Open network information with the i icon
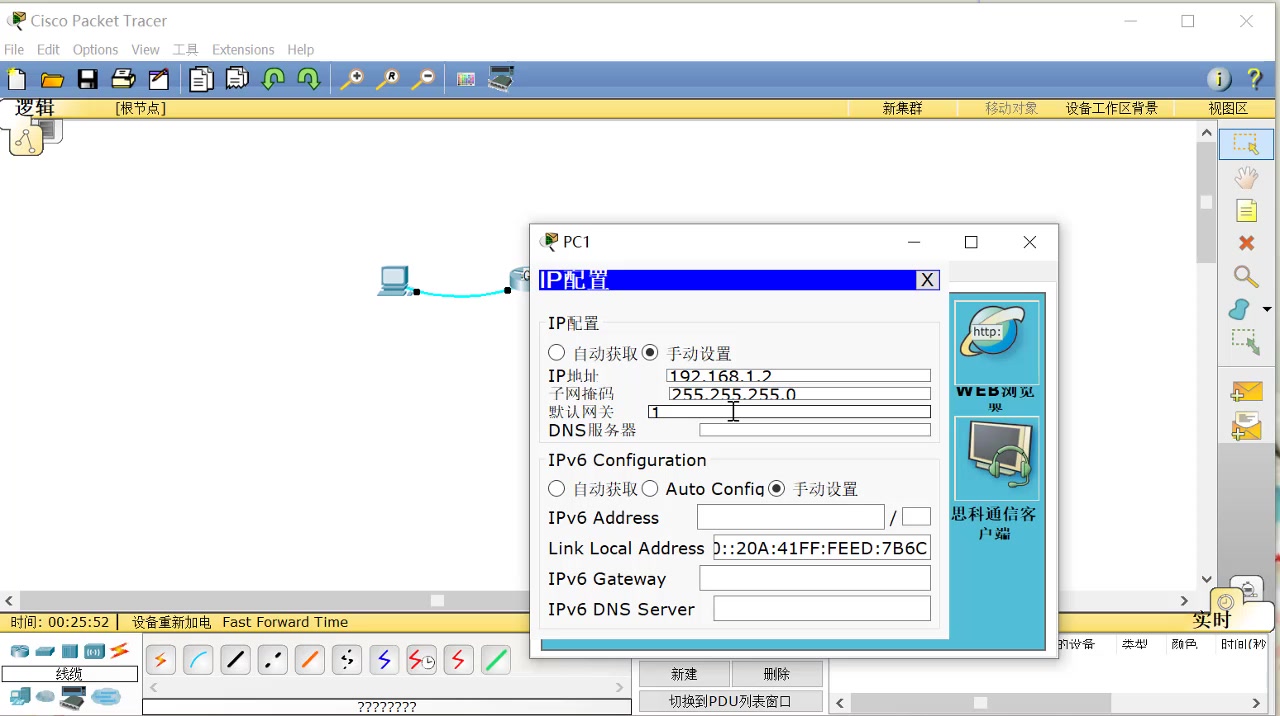The image size is (1280, 716). [x=1219, y=80]
